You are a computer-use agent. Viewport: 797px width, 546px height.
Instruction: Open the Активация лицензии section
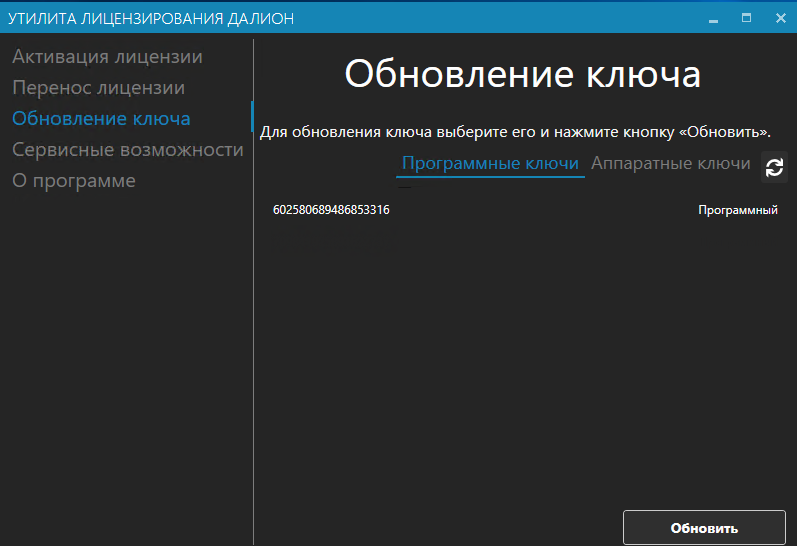107,56
